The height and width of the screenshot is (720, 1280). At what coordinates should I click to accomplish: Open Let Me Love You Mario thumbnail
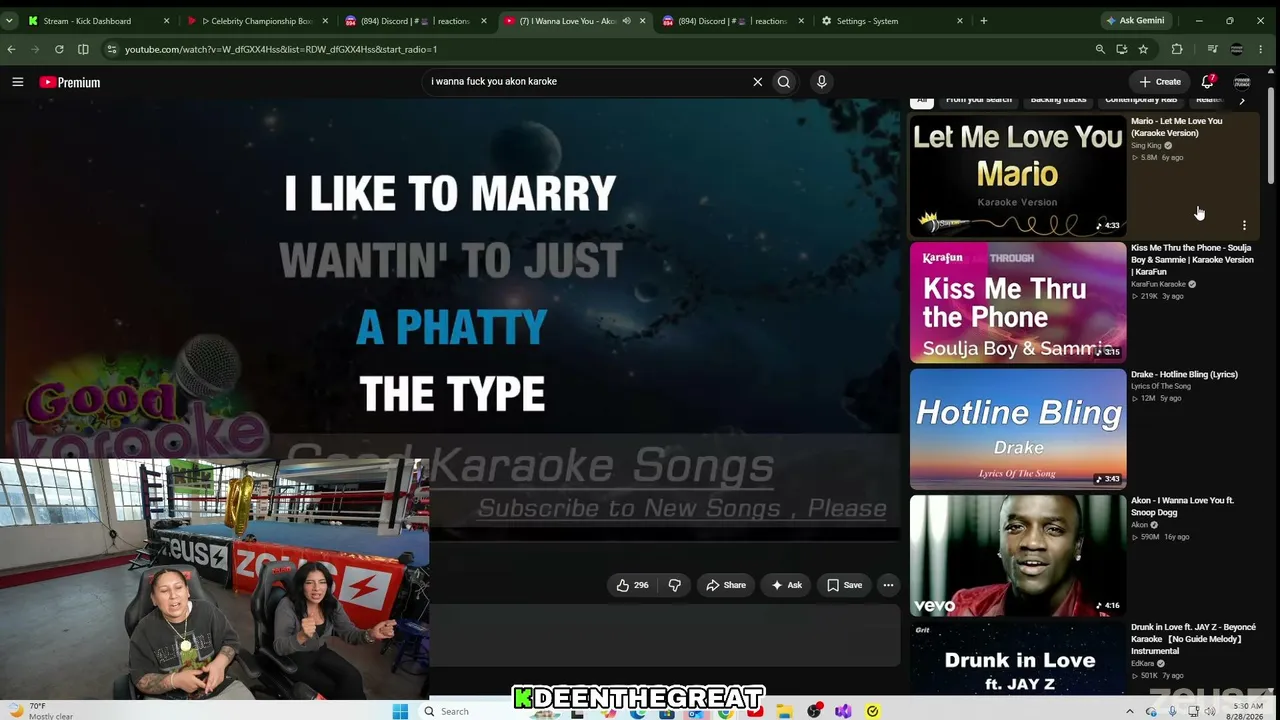tap(1018, 176)
